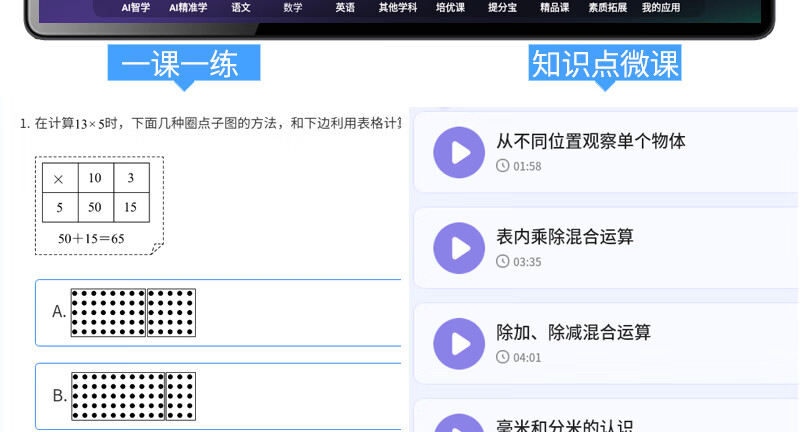Choose answer option A dot diagram
This screenshot has height=432, width=800.
point(133,312)
